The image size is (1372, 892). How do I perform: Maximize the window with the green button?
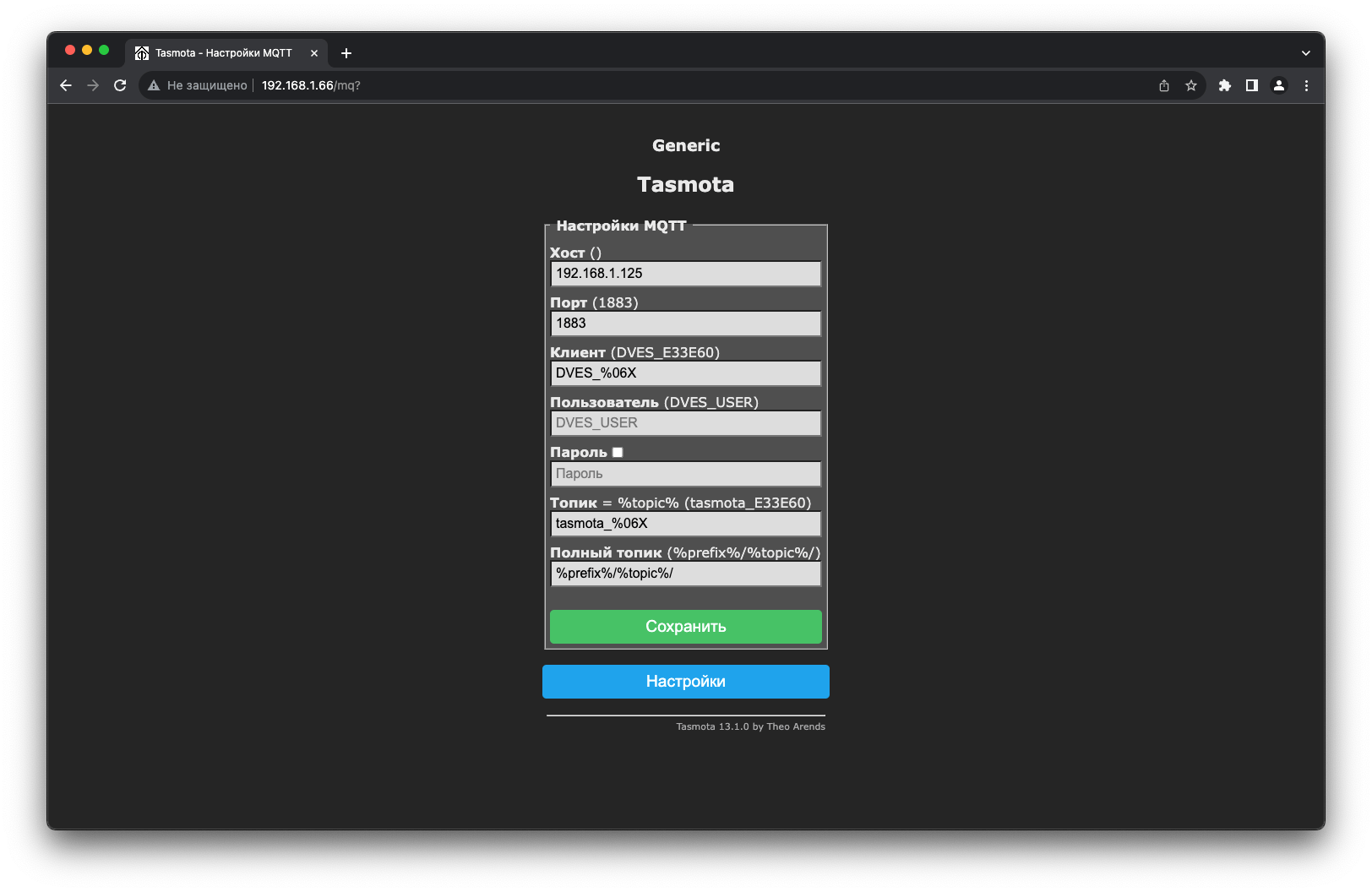point(104,50)
